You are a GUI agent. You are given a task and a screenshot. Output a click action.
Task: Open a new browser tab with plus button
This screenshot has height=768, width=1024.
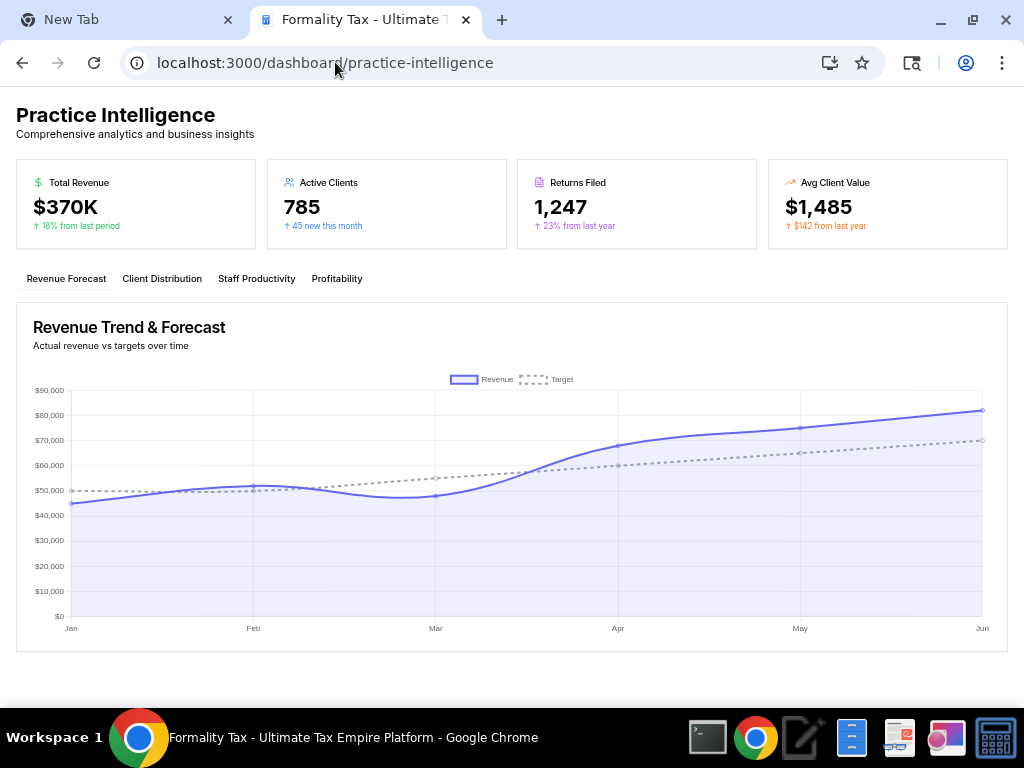502,20
